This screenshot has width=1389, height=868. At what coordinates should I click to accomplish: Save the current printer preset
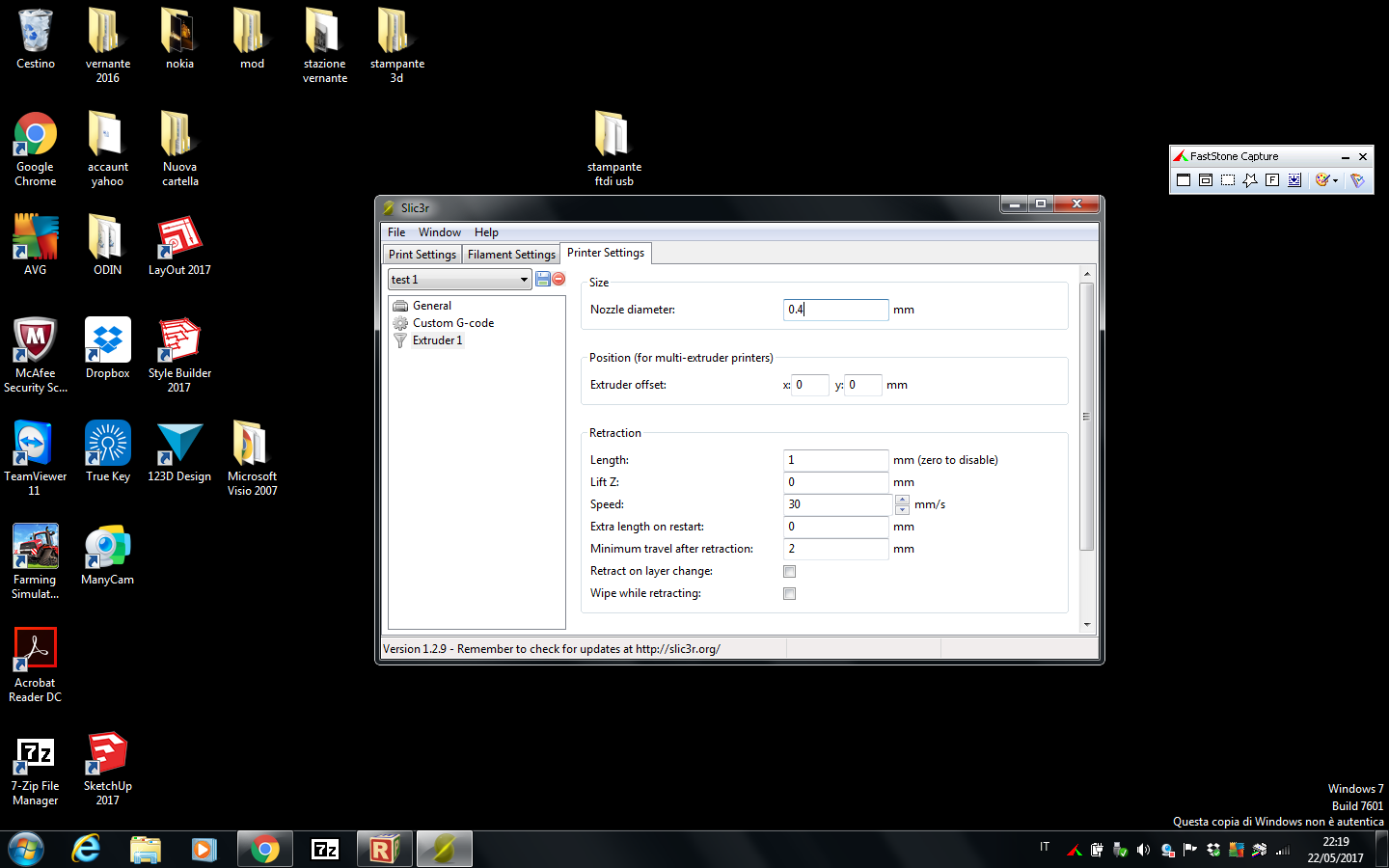(543, 279)
